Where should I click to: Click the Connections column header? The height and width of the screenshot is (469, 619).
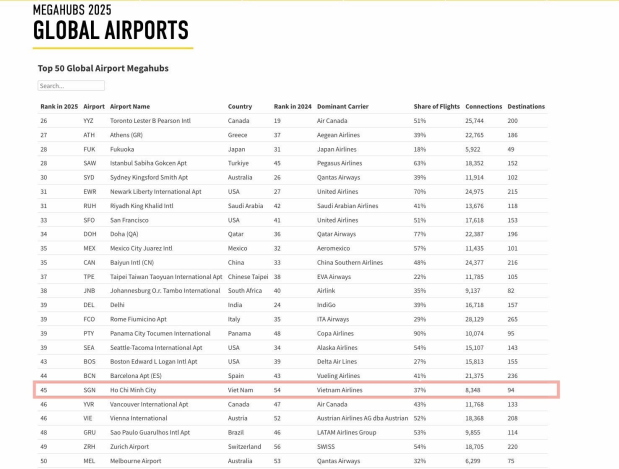pos(483,106)
